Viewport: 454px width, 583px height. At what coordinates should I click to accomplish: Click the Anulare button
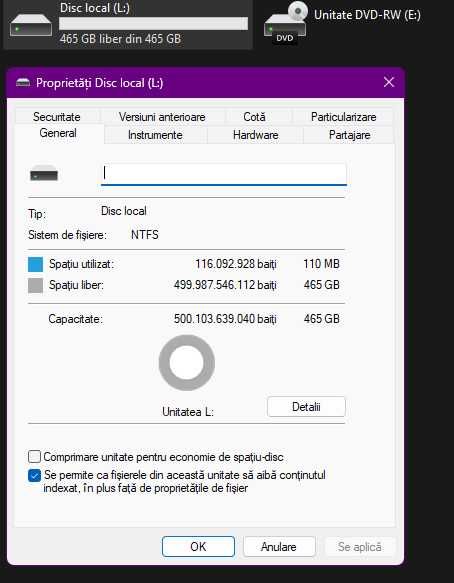[279, 547]
